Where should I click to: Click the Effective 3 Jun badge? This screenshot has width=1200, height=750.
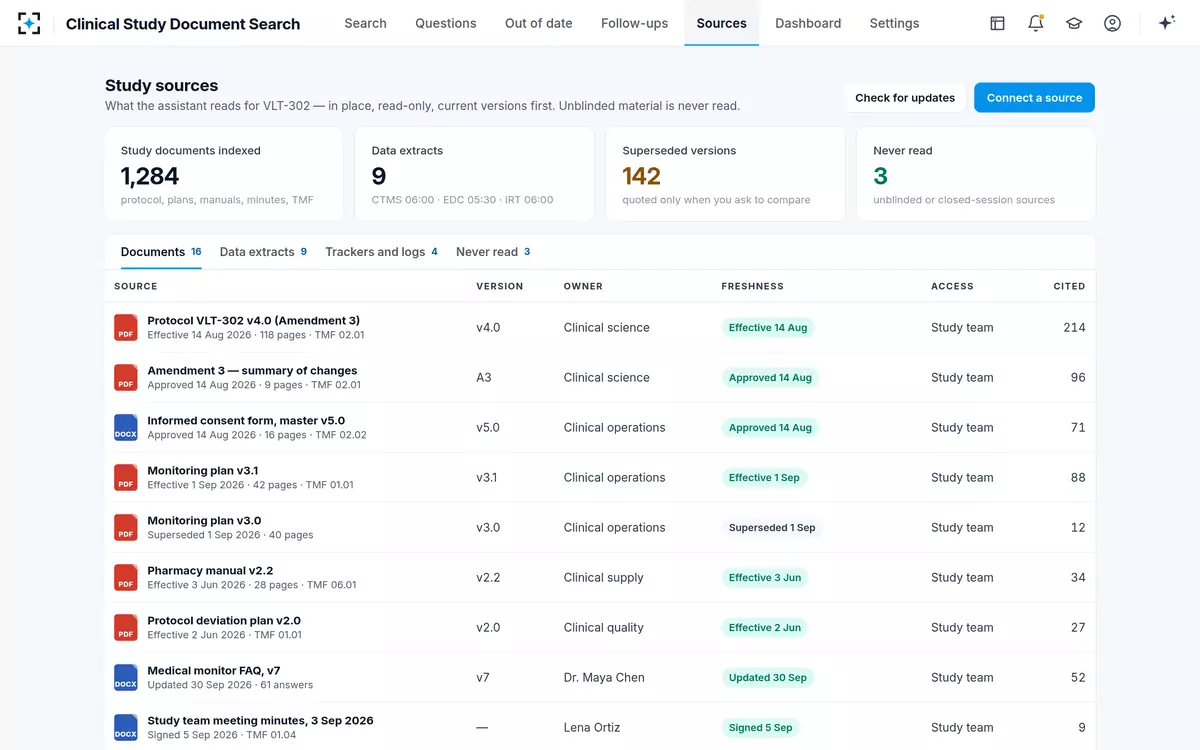[765, 578]
